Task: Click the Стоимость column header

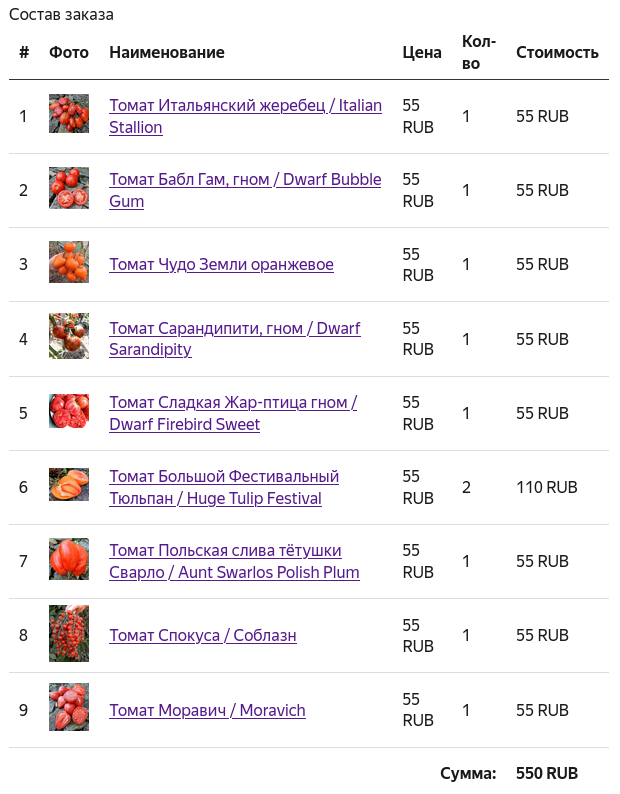Action: click(557, 53)
